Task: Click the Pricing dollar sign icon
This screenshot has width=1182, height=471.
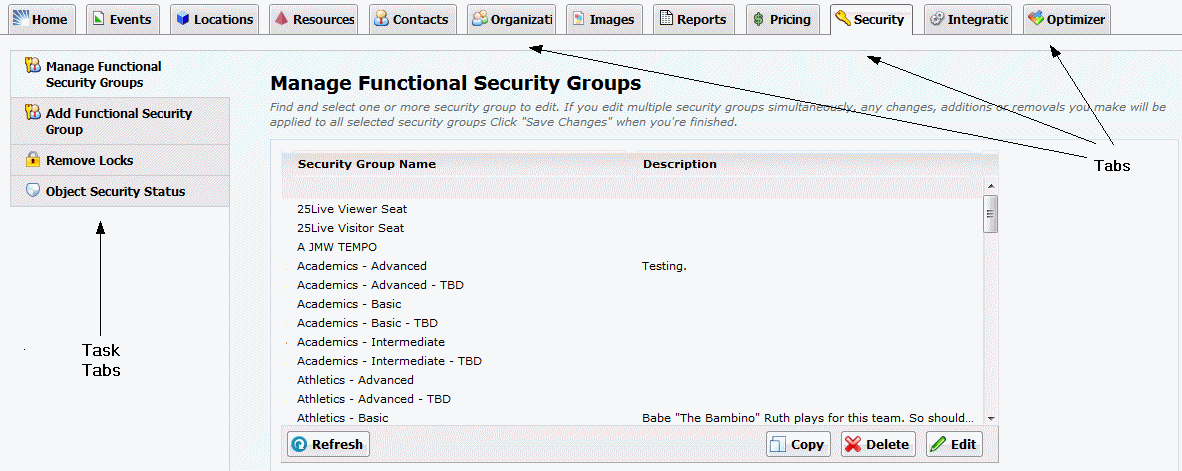Action: [758, 20]
